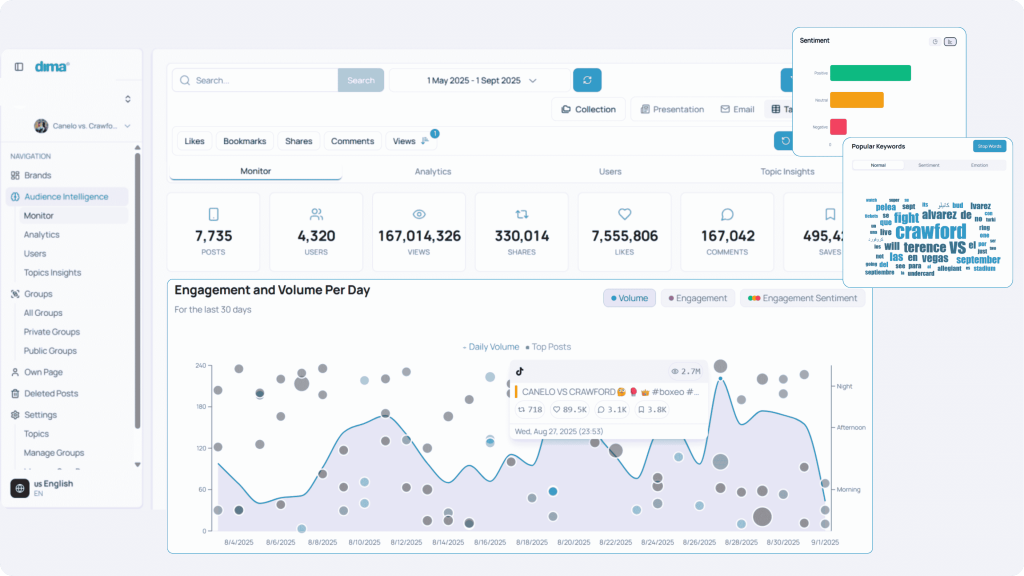
Task: Click the Stop Words button
Action: coord(989,146)
